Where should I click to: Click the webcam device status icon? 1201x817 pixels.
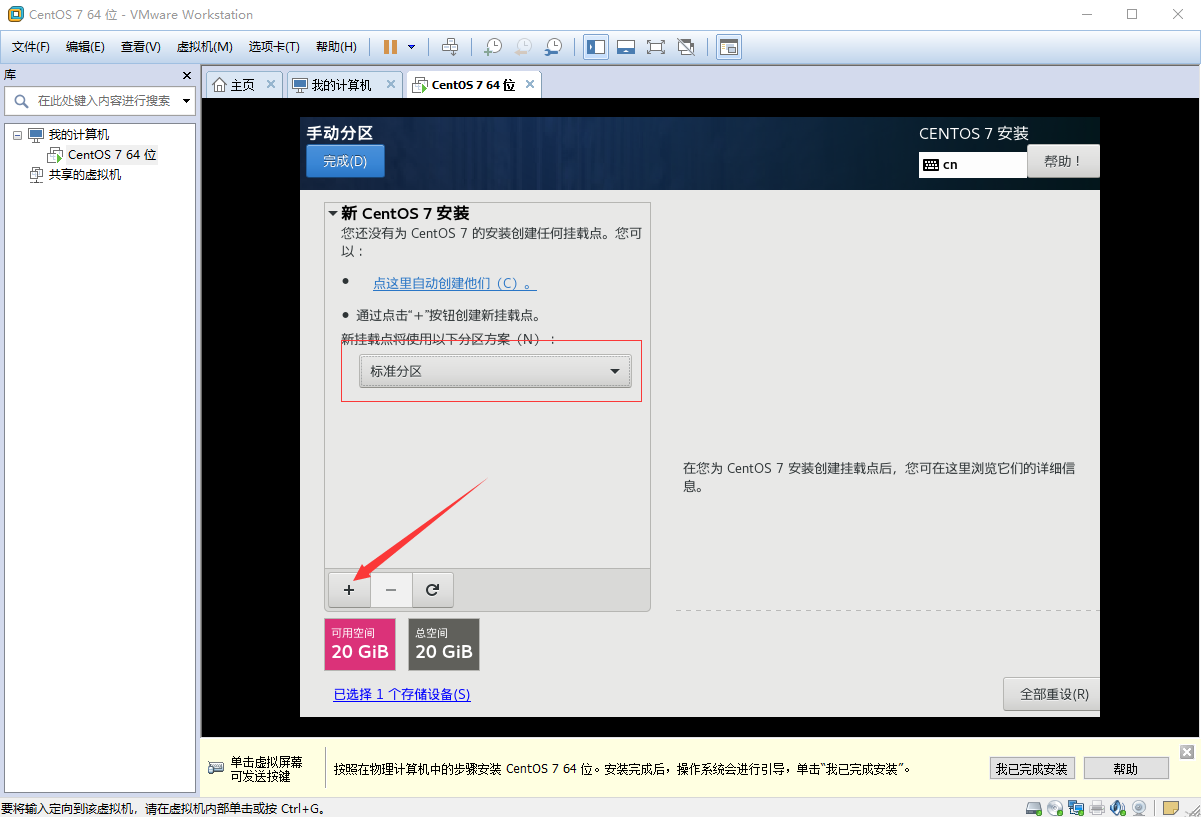pyautogui.click(x=1138, y=808)
